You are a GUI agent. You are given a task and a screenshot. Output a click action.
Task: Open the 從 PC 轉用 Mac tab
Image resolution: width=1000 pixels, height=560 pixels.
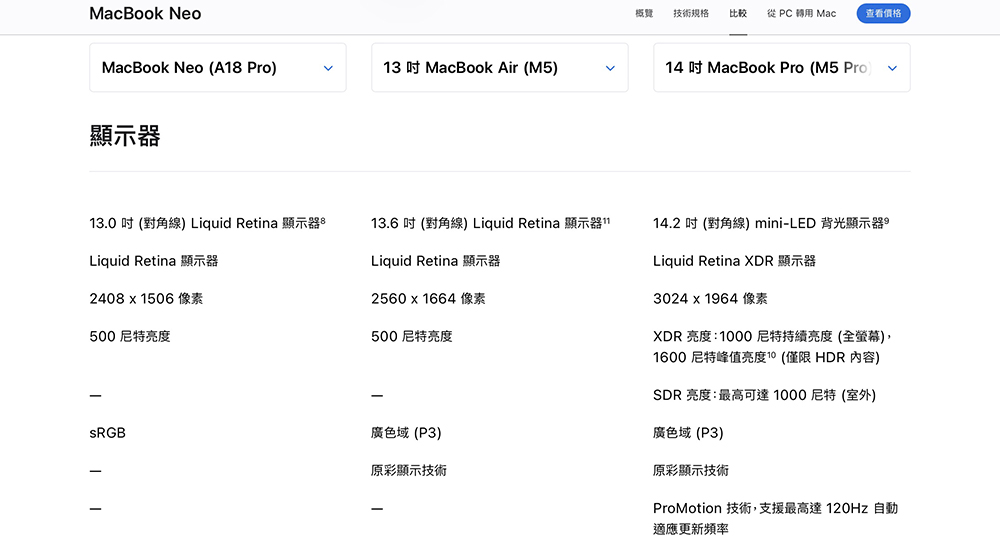[x=801, y=13]
